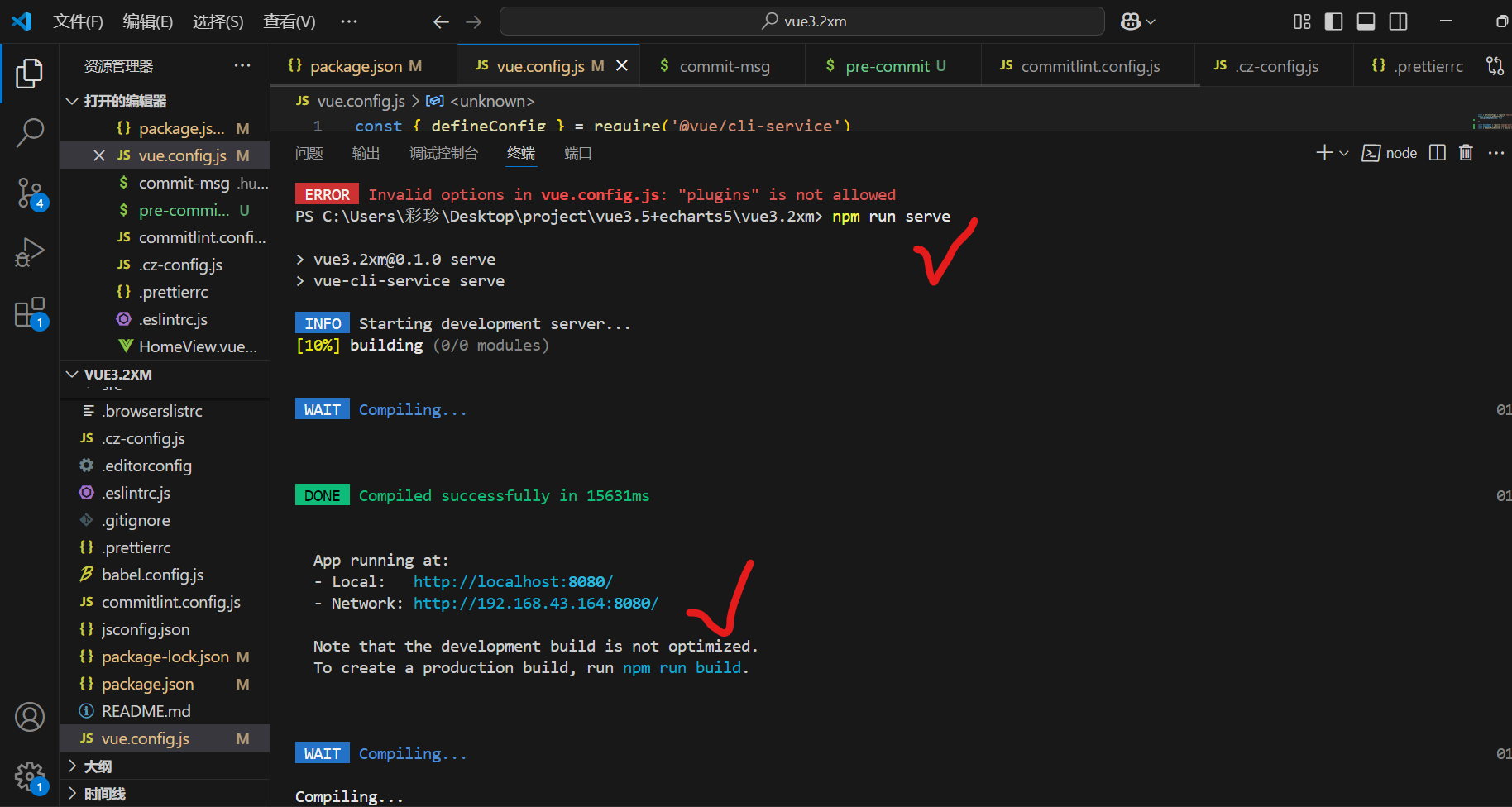Open the Extensions view icon

tap(30, 312)
